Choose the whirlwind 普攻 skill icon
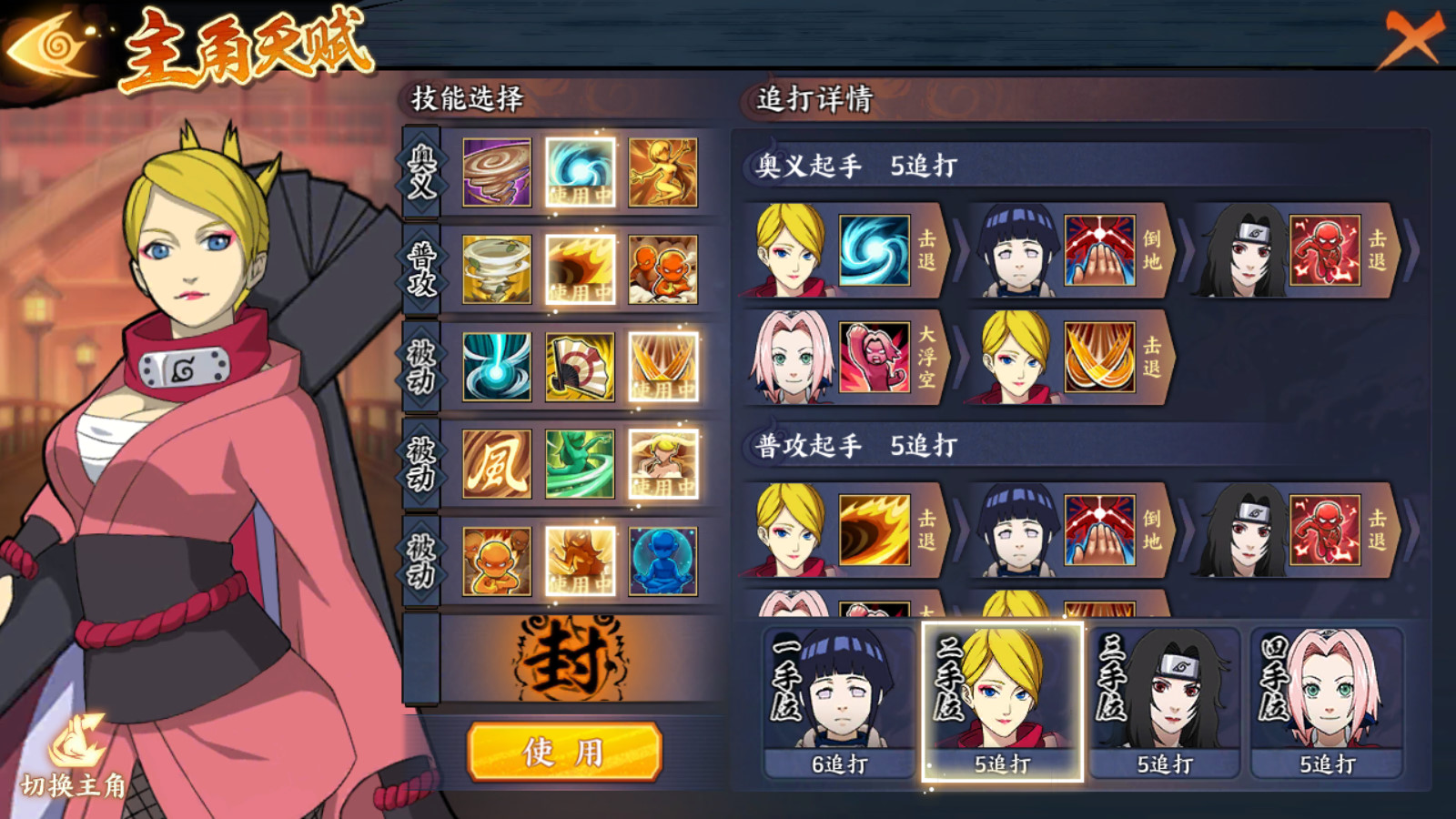The width and height of the screenshot is (1456, 819). click(497, 269)
